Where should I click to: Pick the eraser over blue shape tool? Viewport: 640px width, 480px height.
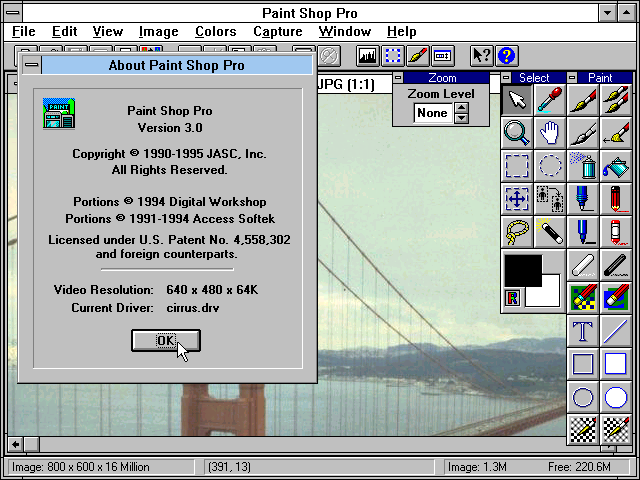(x=616, y=298)
